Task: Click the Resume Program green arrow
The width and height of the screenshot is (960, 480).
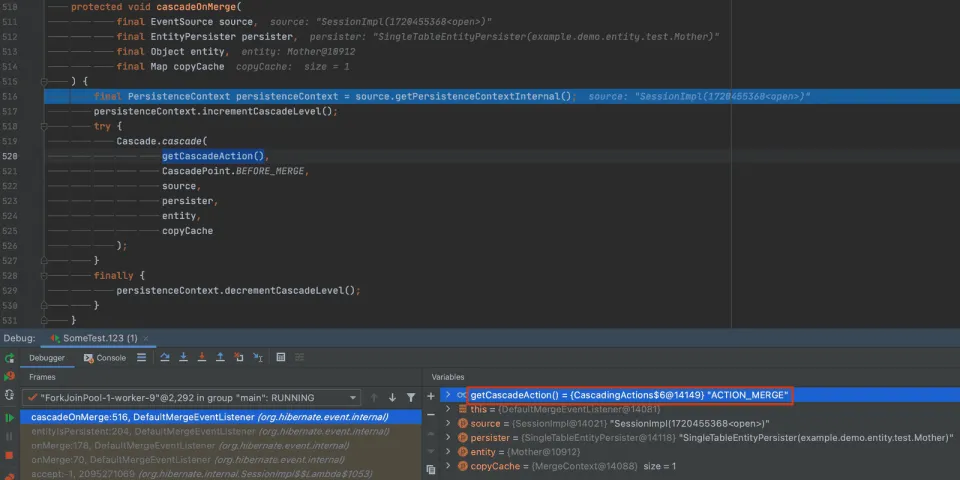Action: coord(9,418)
